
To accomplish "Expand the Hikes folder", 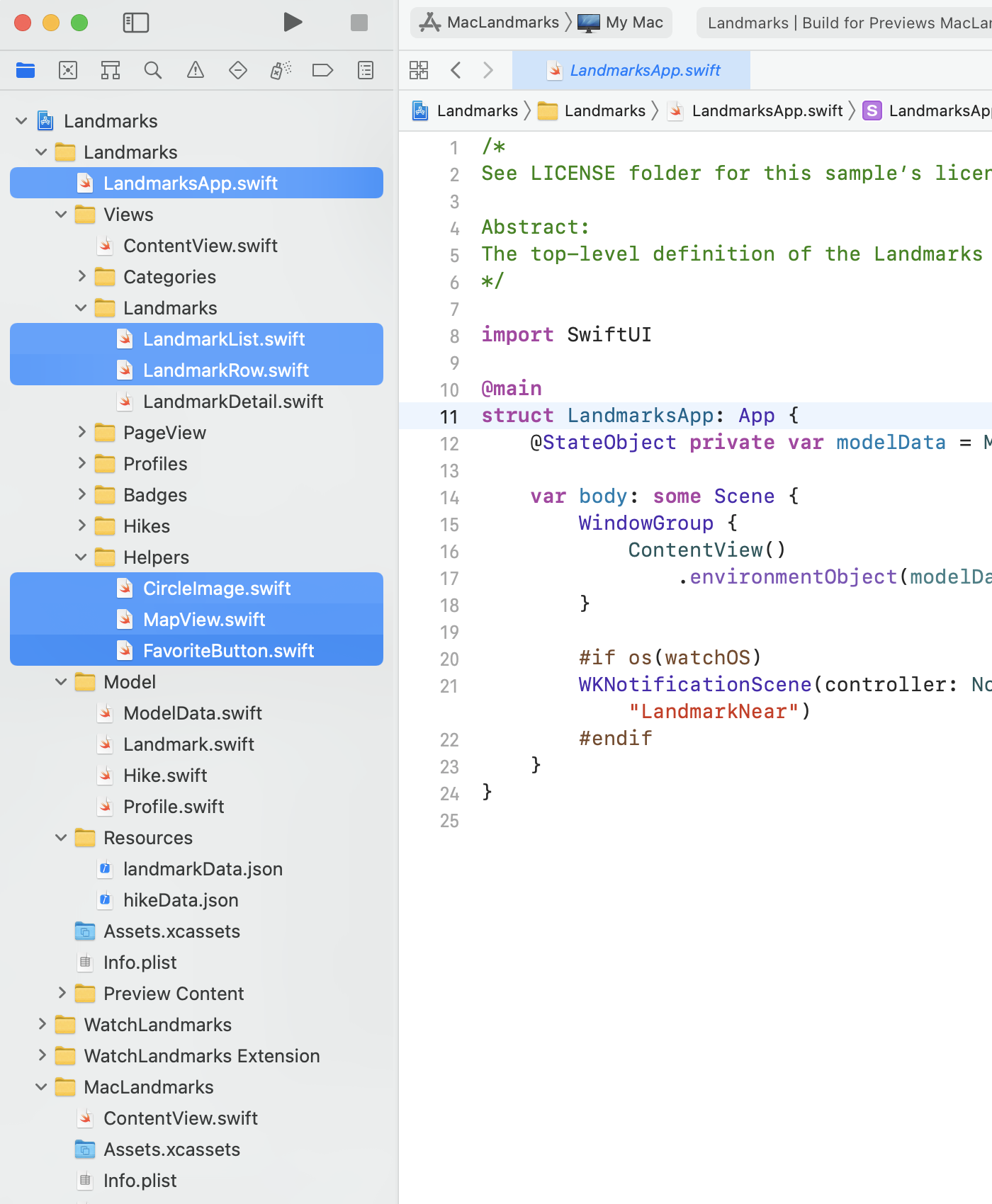I will pyautogui.click(x=81, y=526).
